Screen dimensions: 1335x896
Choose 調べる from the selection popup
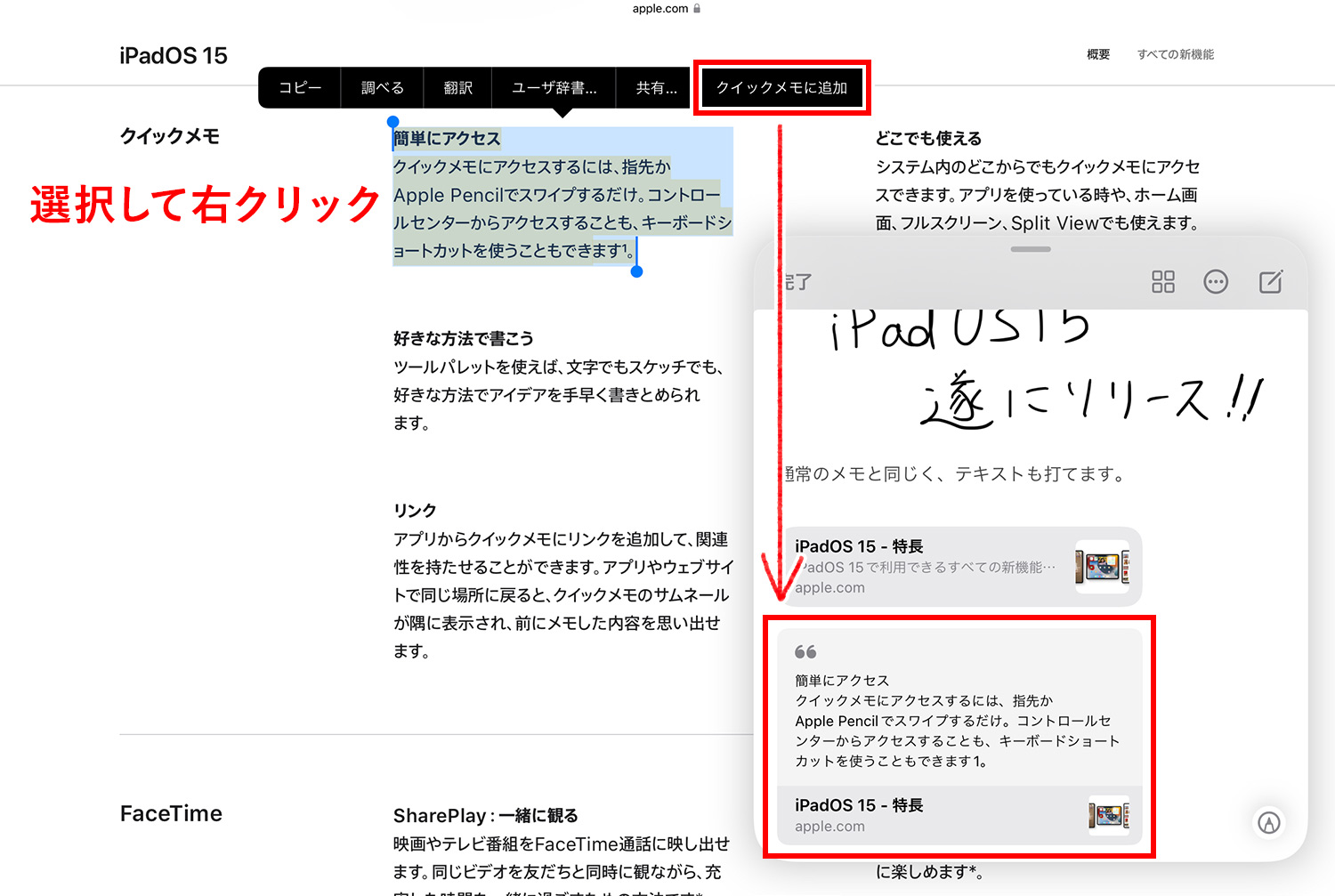tap(383, 87)
